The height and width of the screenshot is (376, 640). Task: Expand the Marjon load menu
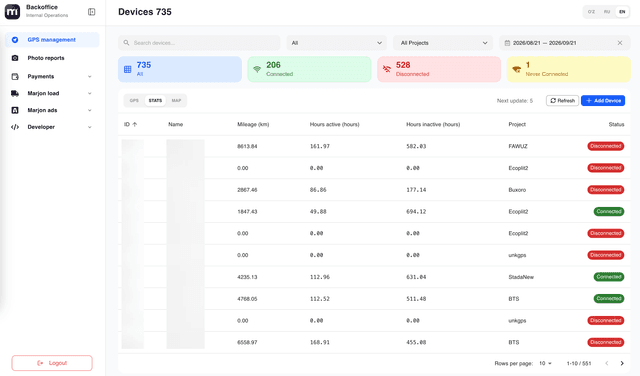pos(89,93)
